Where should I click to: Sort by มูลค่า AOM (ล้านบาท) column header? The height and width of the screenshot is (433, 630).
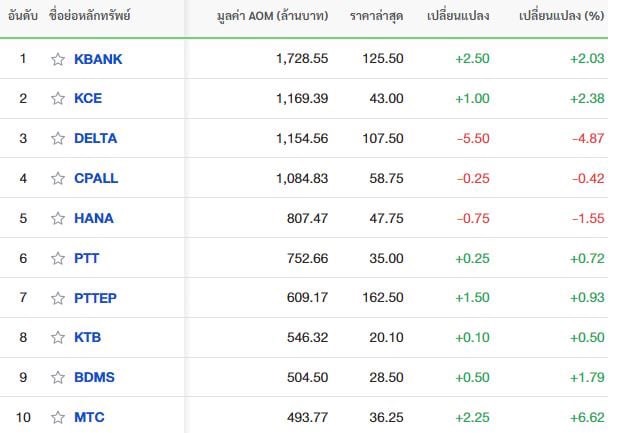point(272,16)
